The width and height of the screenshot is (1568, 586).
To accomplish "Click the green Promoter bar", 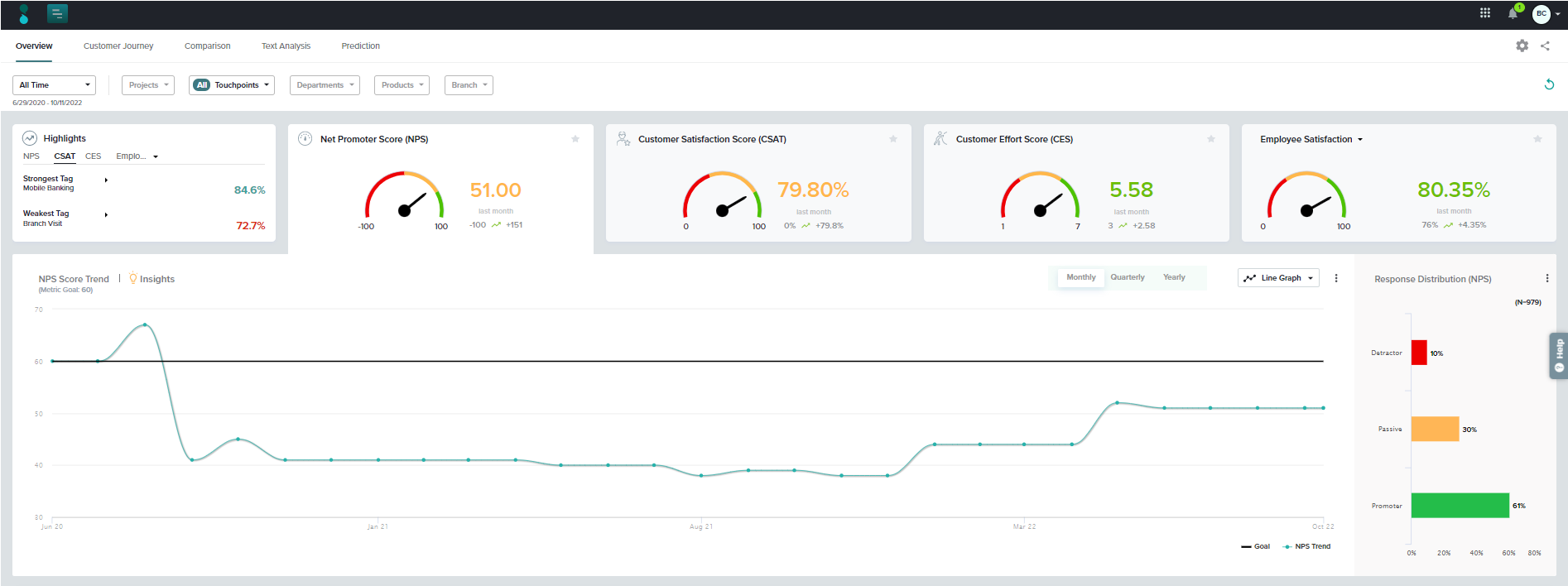I will click(x=1460, y=506).
